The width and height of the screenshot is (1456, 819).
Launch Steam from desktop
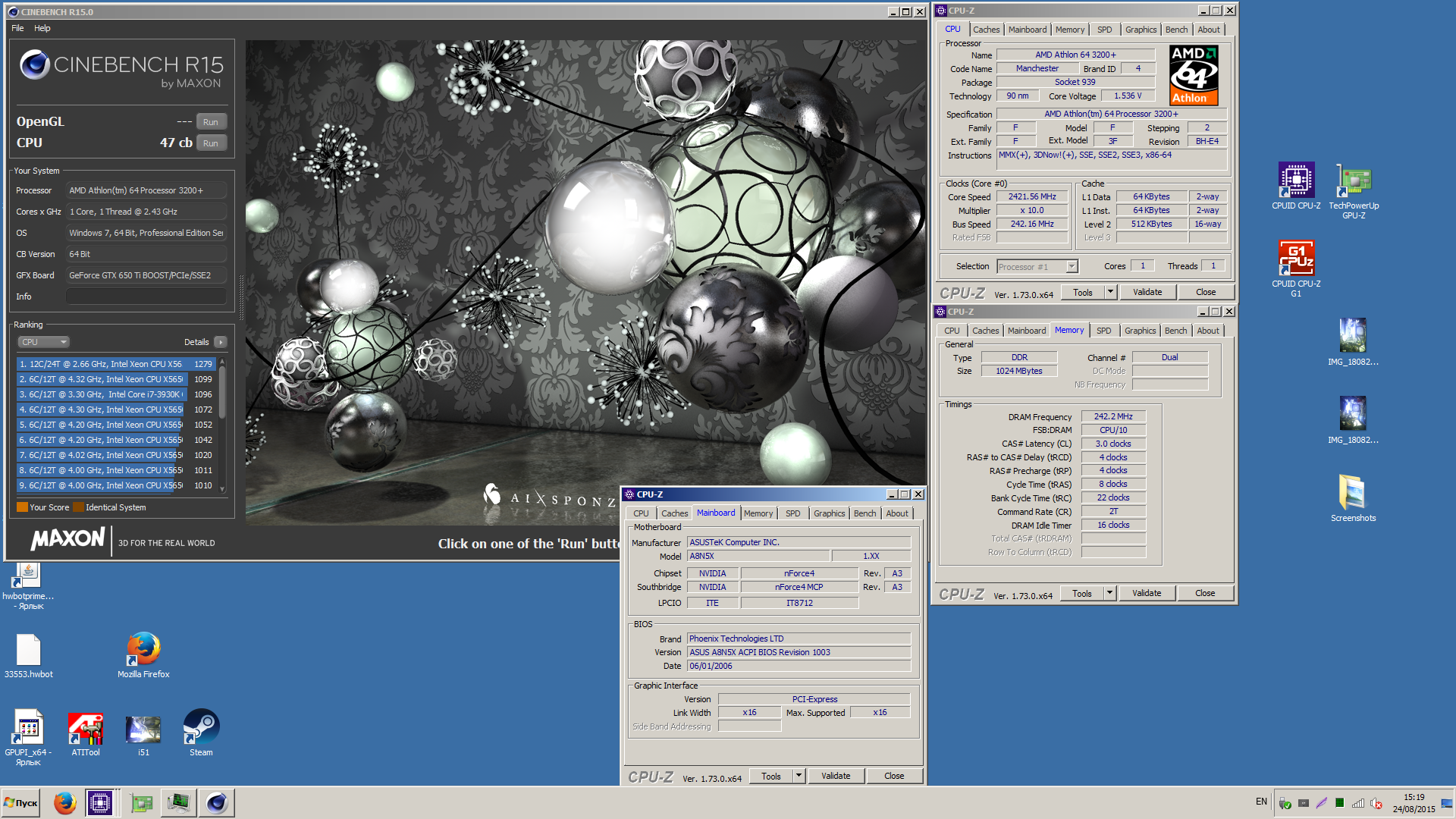click(201, 733)
